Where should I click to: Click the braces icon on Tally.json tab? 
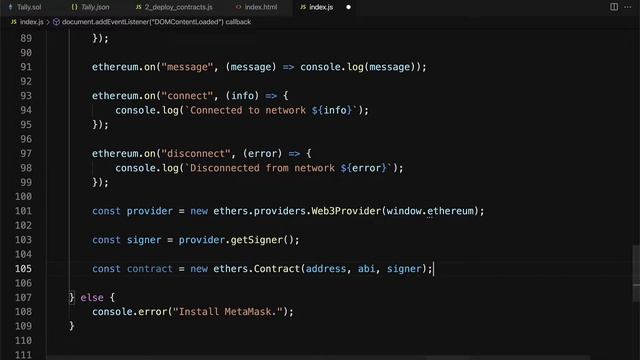coord(74,7)
